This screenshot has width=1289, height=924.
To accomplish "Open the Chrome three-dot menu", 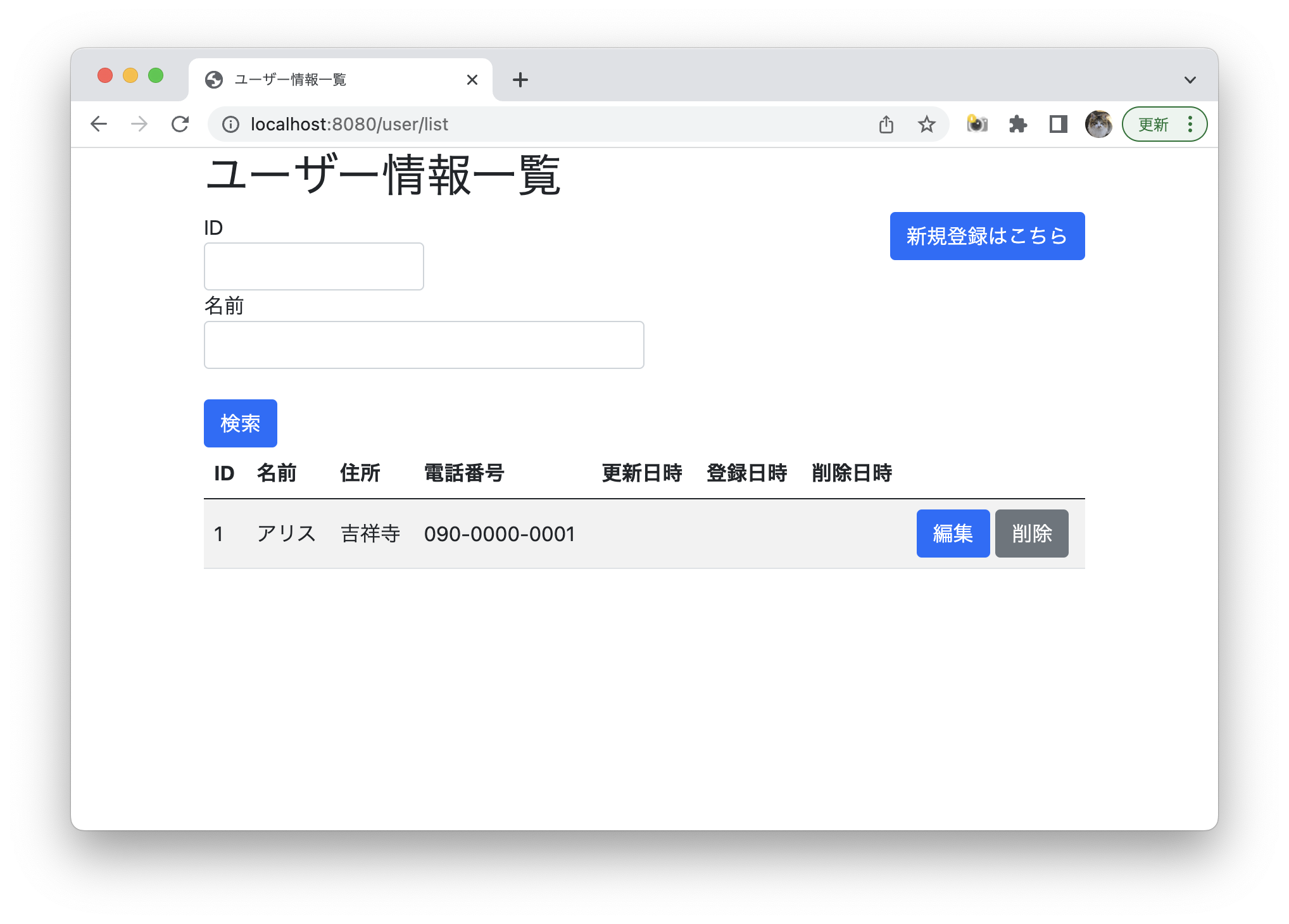I will (1190, 124).
